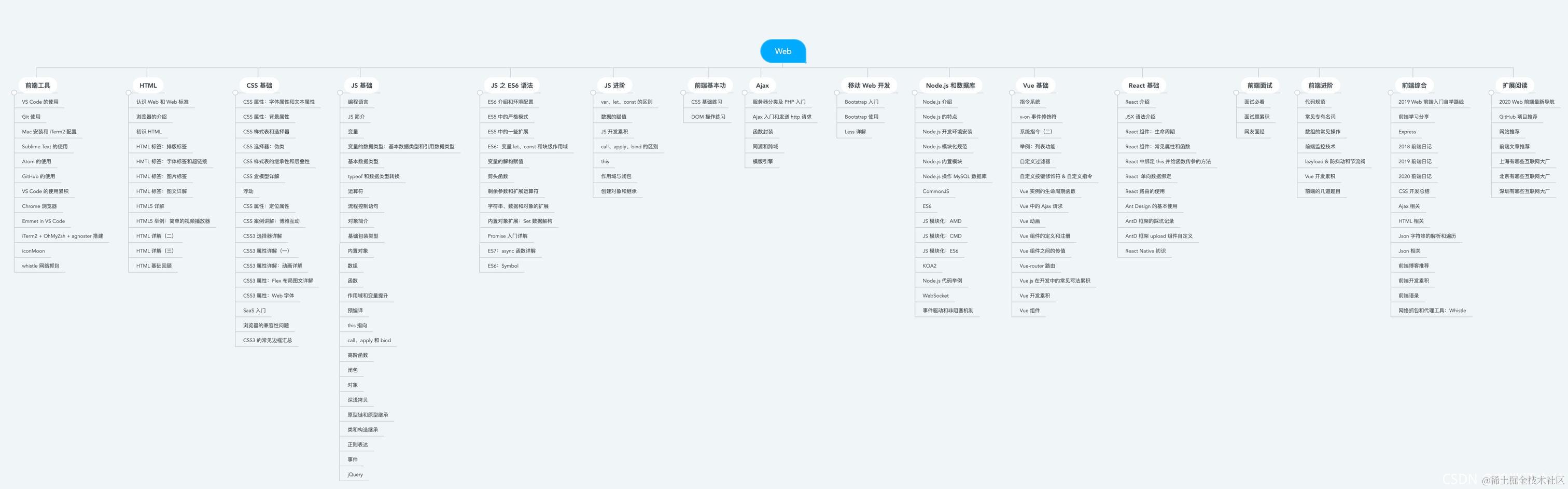
Task: Click the '原型链和原型继承' node
Action: tap(368, 415)
